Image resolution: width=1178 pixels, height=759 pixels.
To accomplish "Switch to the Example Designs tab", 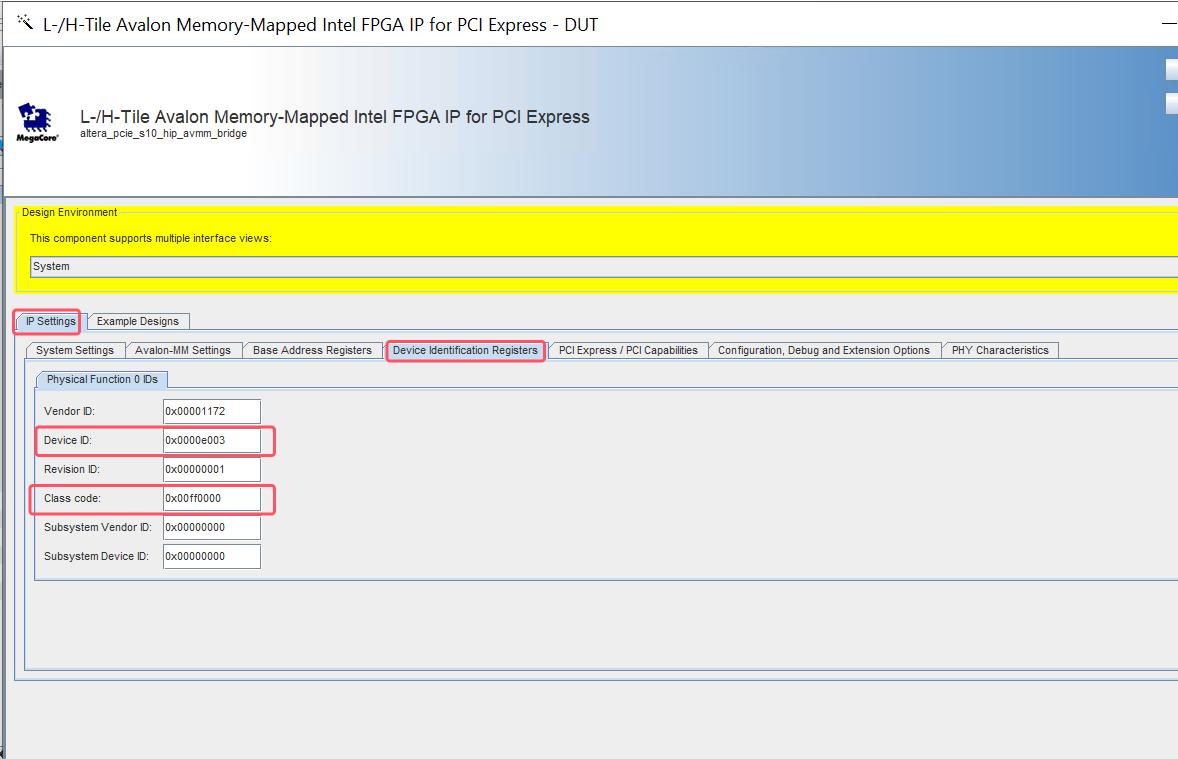I will pos(137,321).
